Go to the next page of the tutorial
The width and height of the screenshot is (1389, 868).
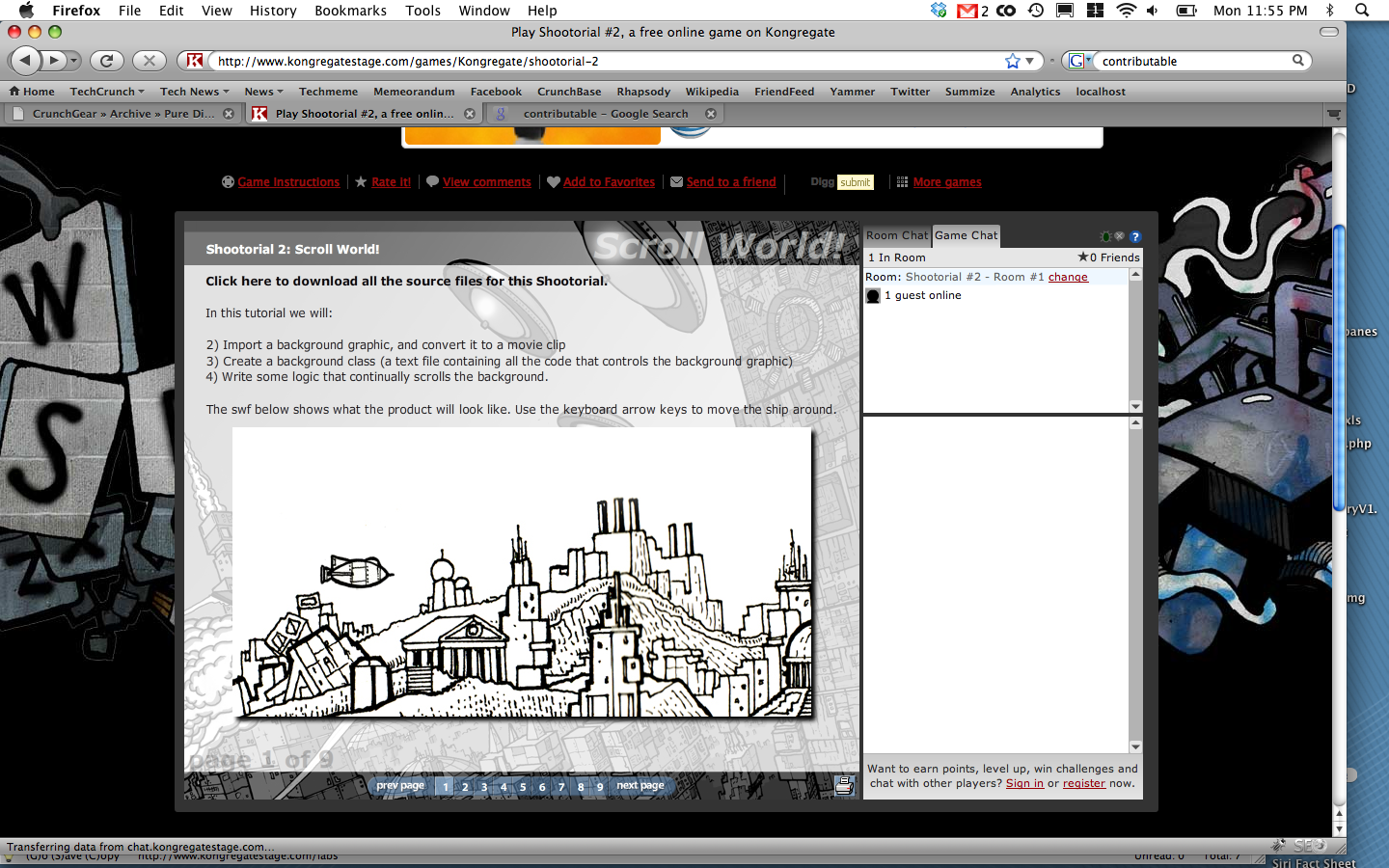(640, 786)
